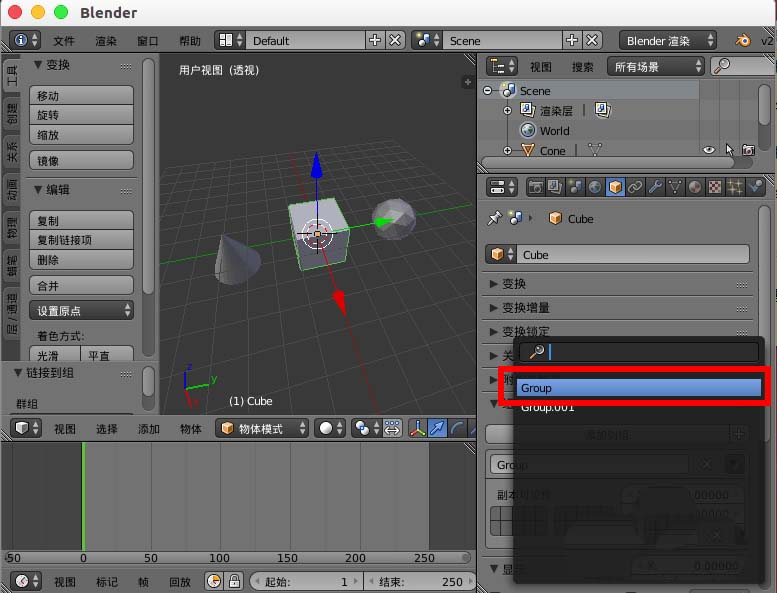Expand the 渲染层 row in outliner

[507, 110]
